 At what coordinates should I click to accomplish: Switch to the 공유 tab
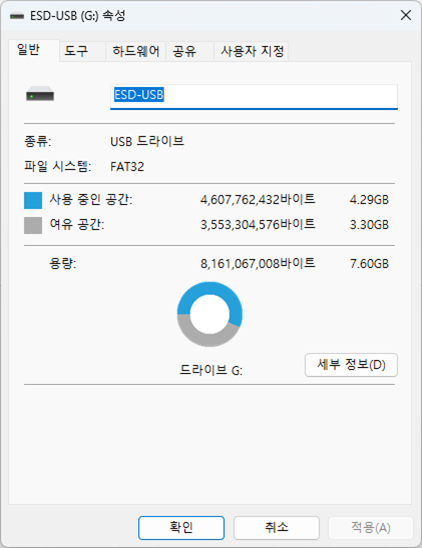[x=189, y=51]
